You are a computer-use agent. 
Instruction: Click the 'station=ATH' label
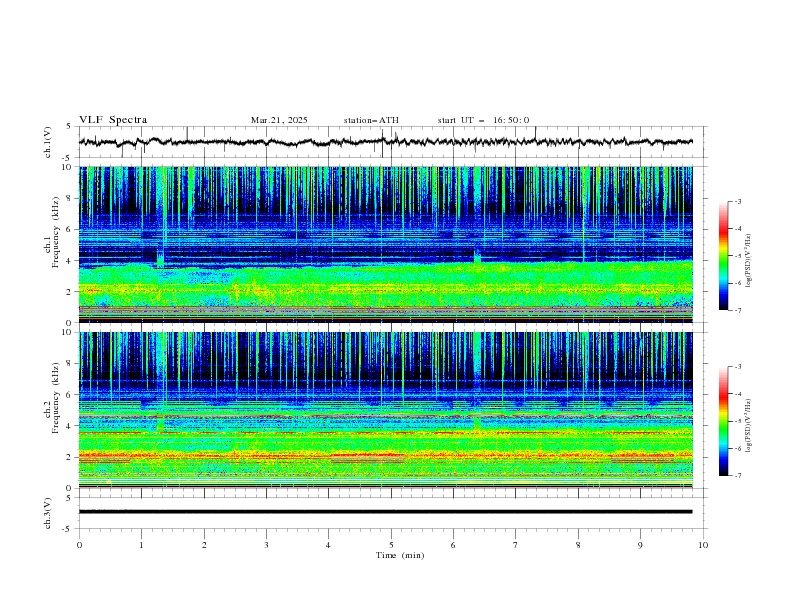(371, 120)
